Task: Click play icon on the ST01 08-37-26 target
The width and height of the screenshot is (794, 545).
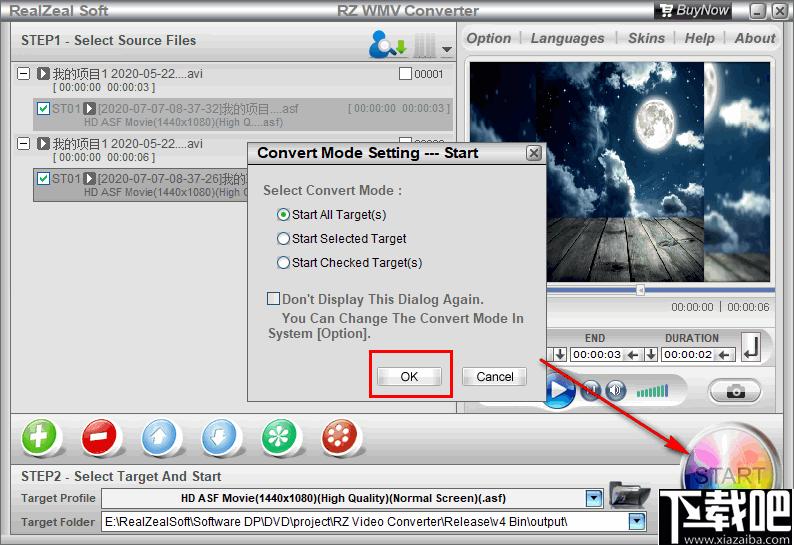Action: (x=90, y=178)
